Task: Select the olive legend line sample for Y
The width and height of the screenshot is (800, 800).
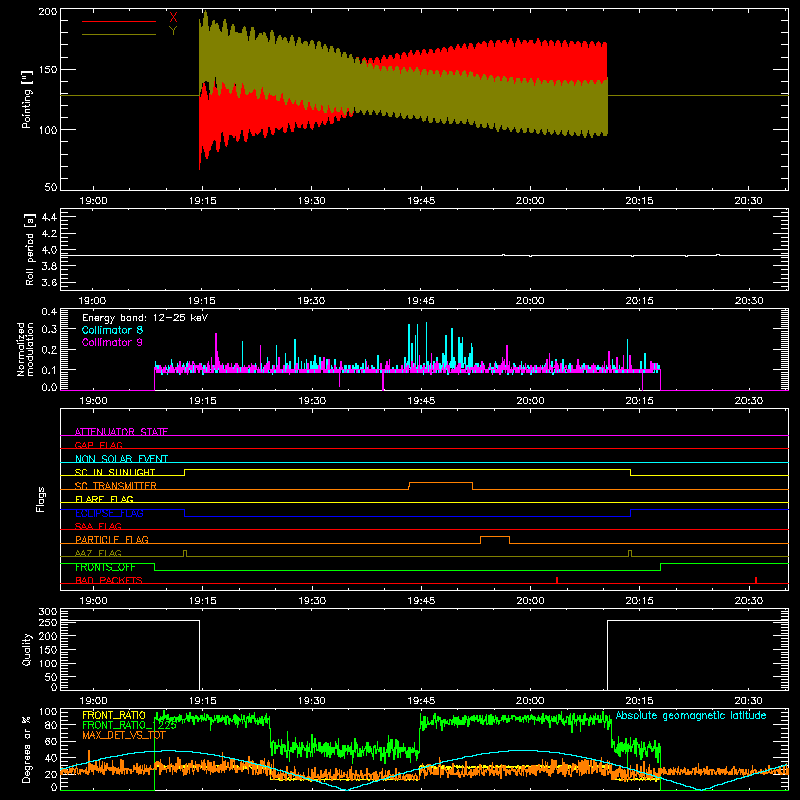Action: pyautogui.click(x=119, y=34)
